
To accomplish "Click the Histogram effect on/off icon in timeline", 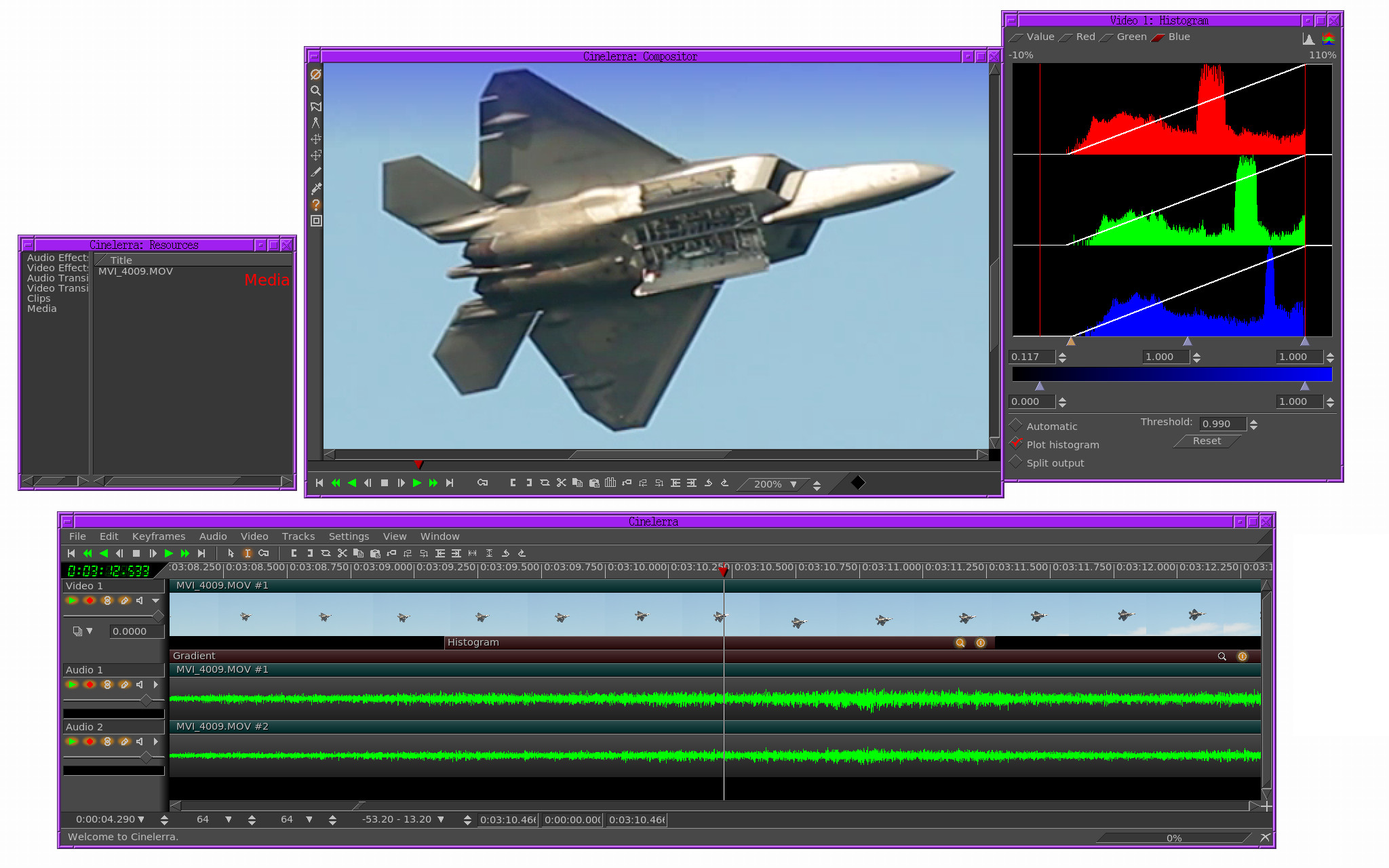I will 981,643.
